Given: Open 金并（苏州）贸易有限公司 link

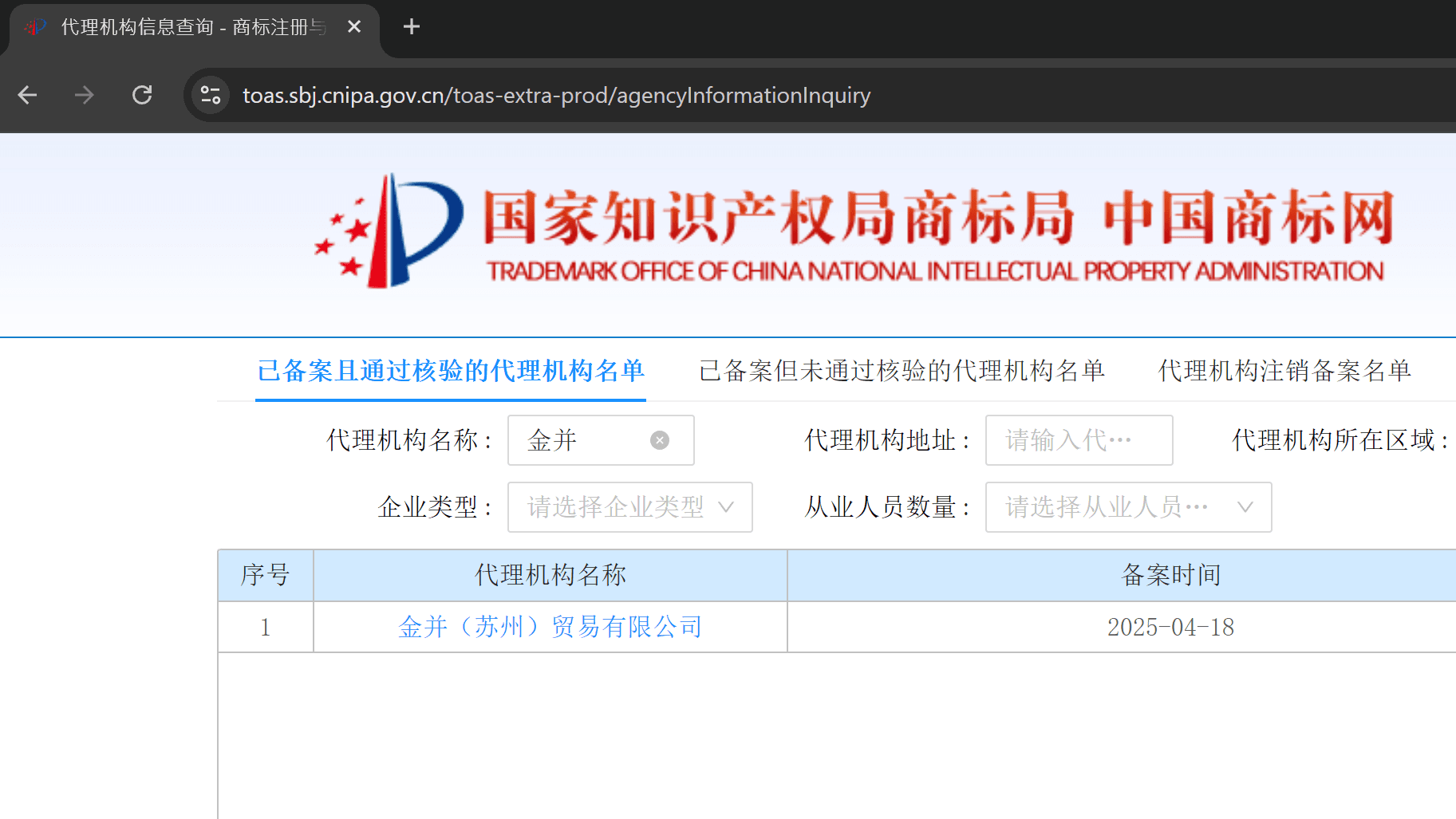Looking at the screenshot, I should pyautogui.click(x=550, y=627).
